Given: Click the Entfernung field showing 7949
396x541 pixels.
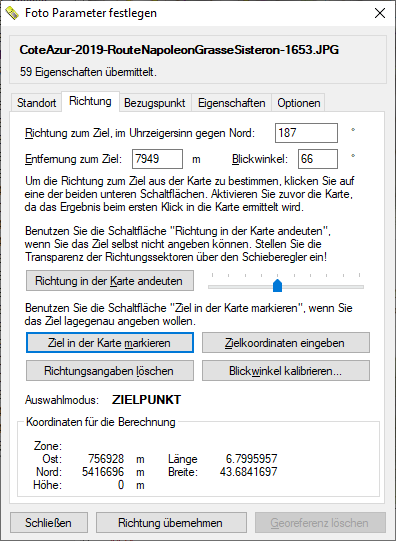Looking at the screenshot, I should tap(157, 159).
